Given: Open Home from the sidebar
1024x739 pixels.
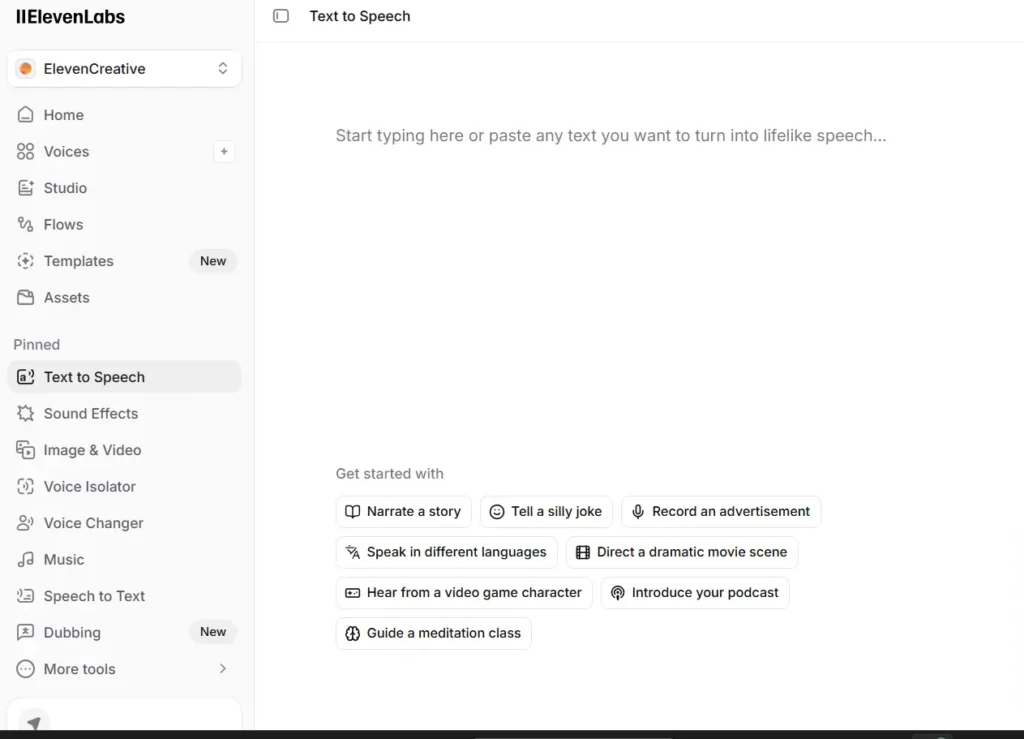Looking at the screenshot, I should click(x=124, y=115).
